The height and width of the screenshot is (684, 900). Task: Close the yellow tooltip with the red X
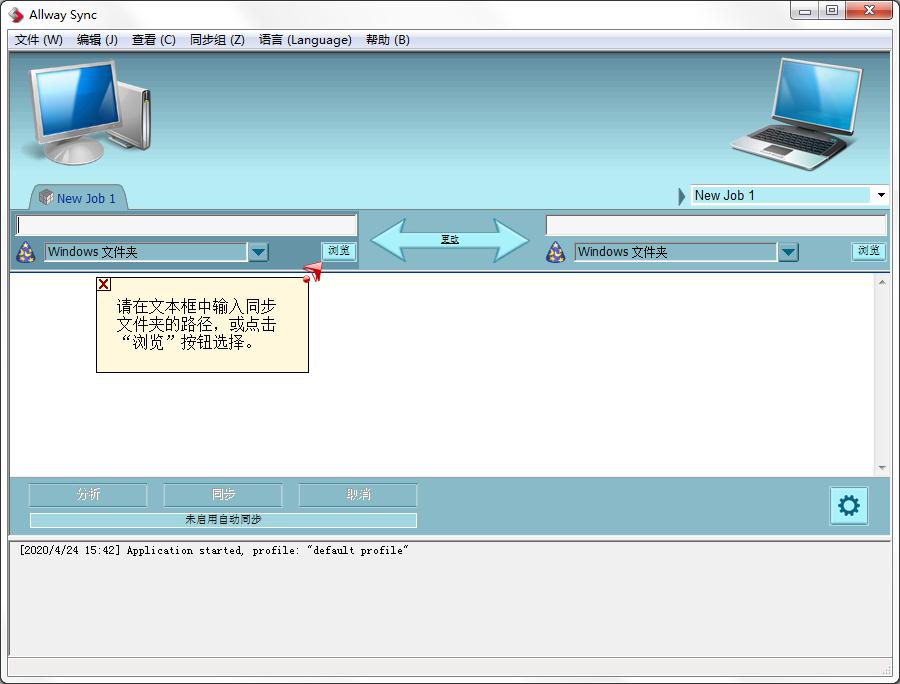click(103, 284)
